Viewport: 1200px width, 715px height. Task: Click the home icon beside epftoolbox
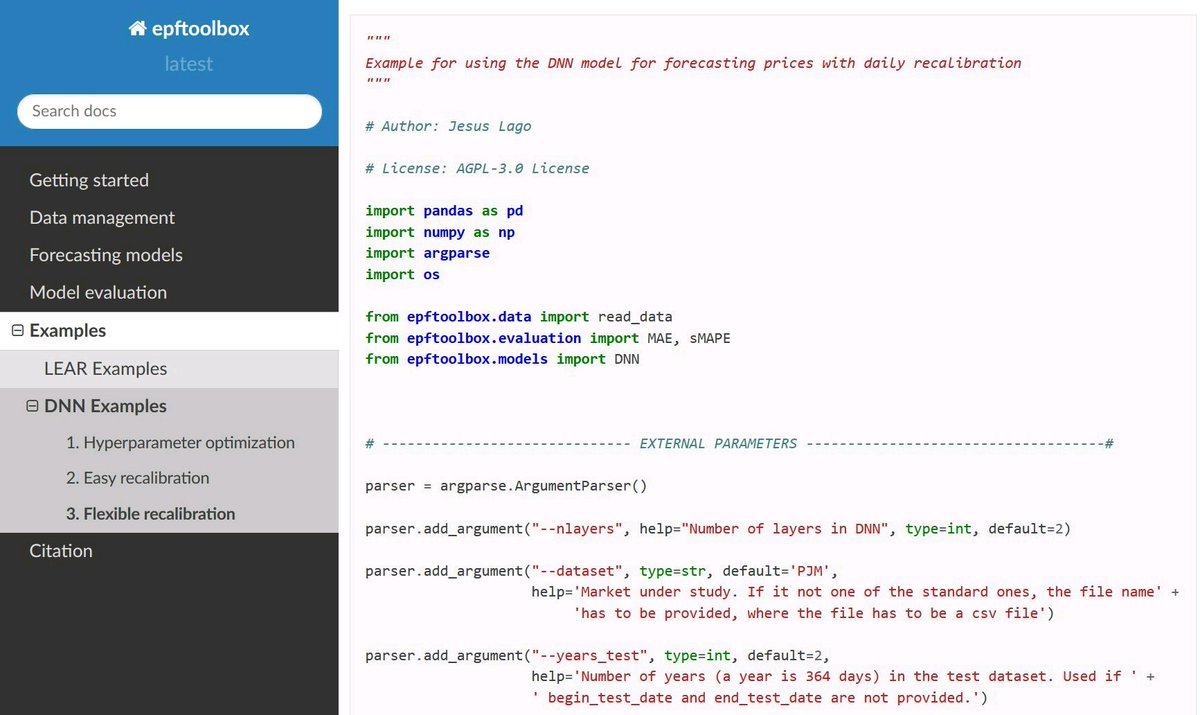point(138,29)
